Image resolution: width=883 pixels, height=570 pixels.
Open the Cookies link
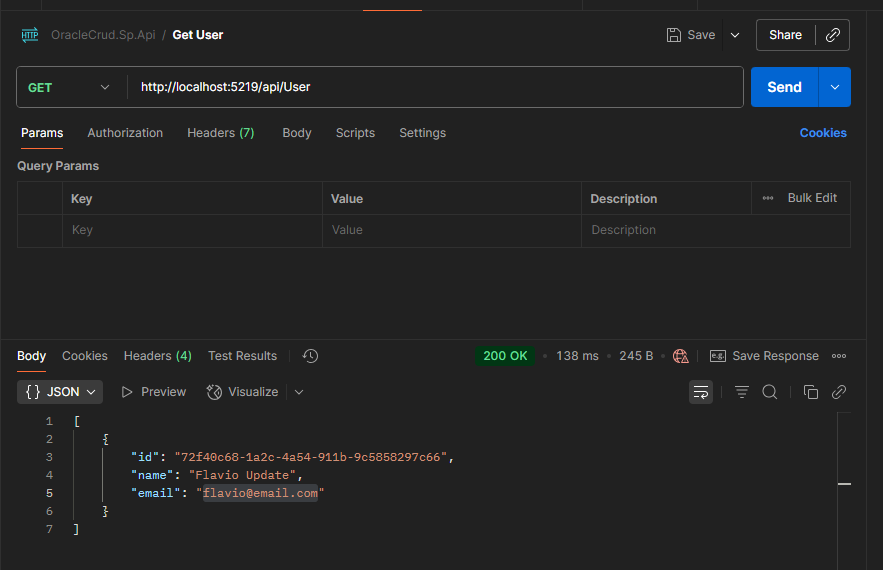point(822,133)
